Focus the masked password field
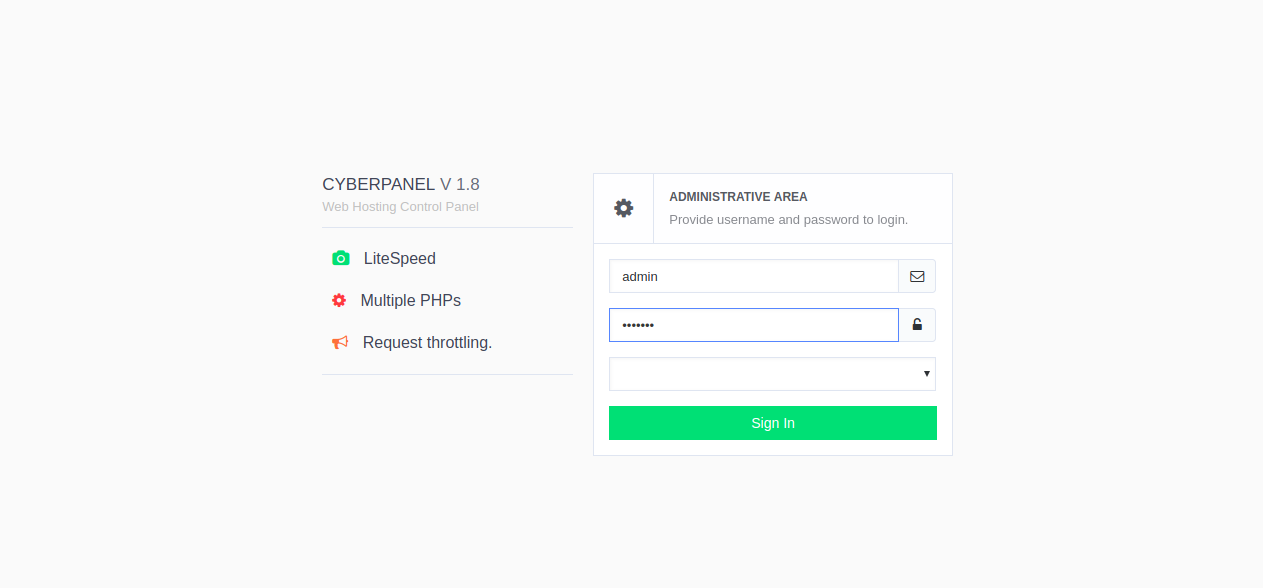This screenshot has width=1263, height=588. click(x=754, y=325)
